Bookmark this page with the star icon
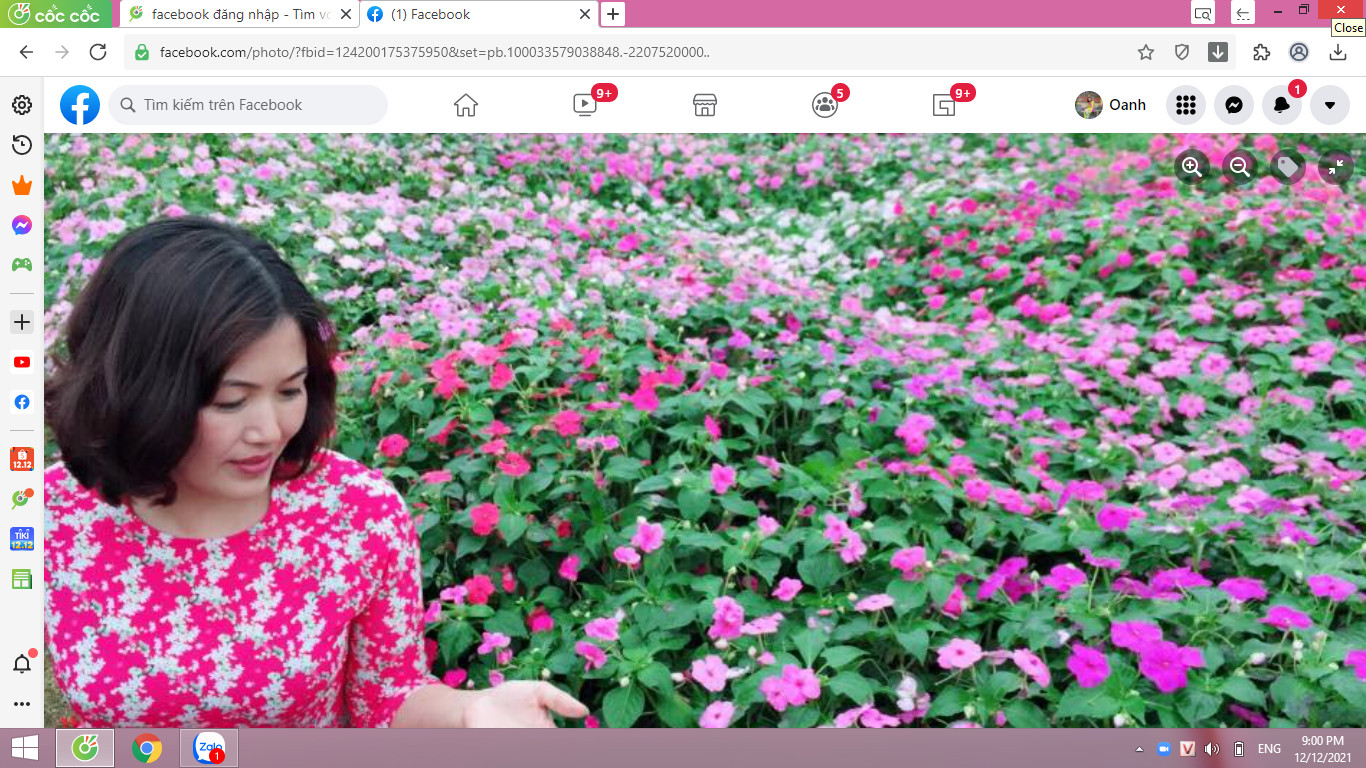Screen dimensions: 1366x768 pyautogui.click(x=1146, y=52)
